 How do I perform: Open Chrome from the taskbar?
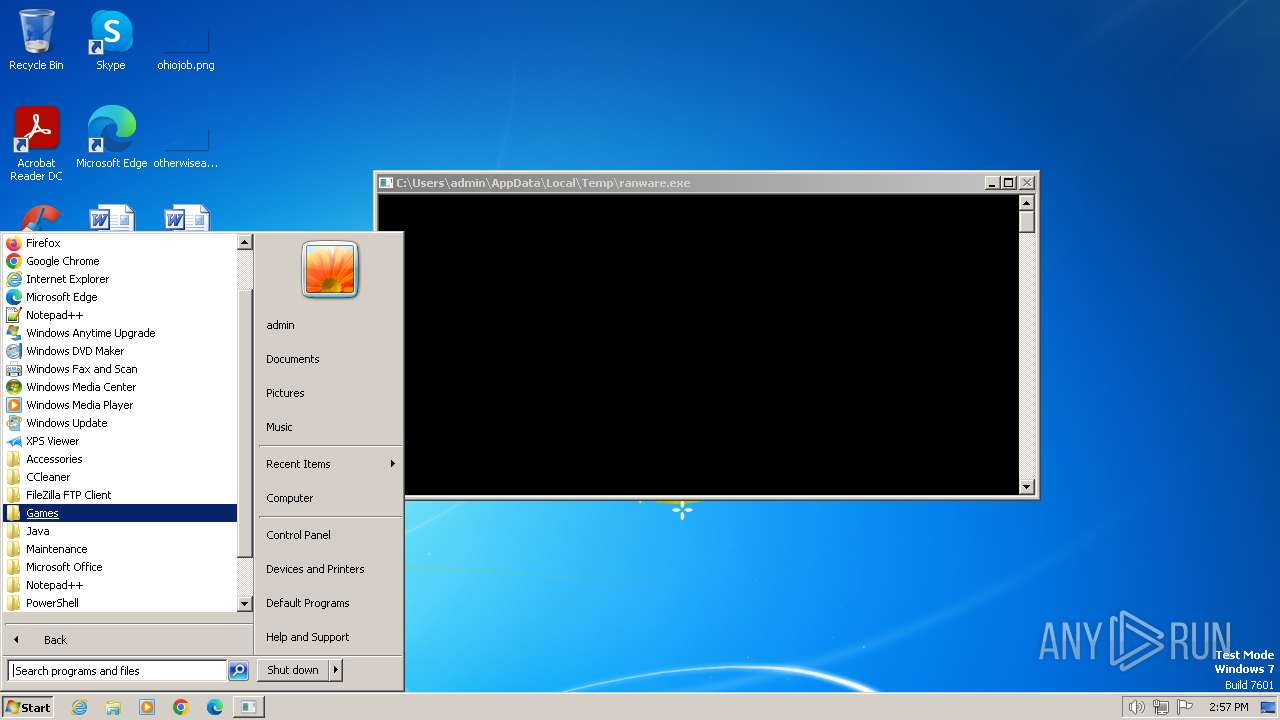click(x=181, y=707)
